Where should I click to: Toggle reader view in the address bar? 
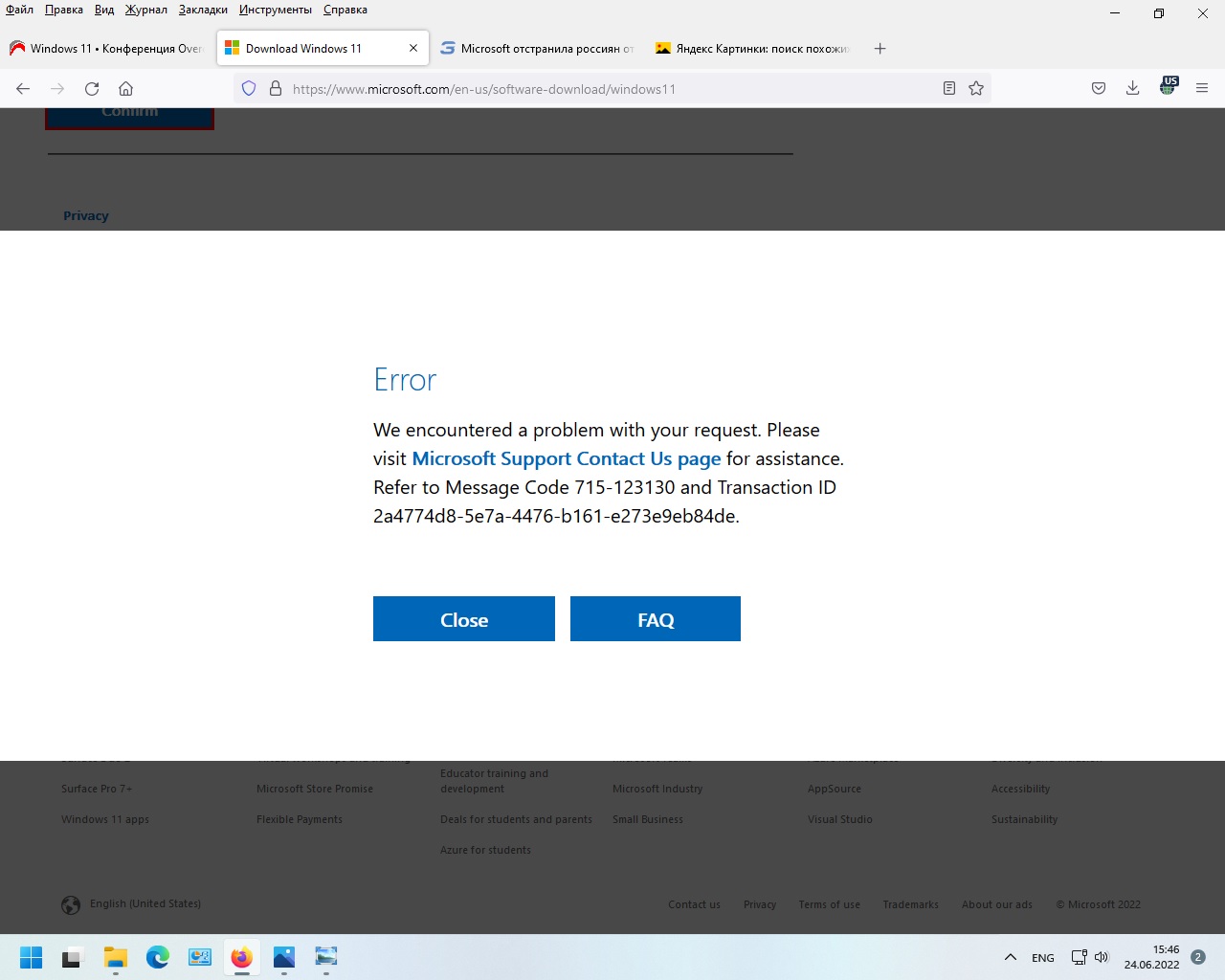coord(949,89)
